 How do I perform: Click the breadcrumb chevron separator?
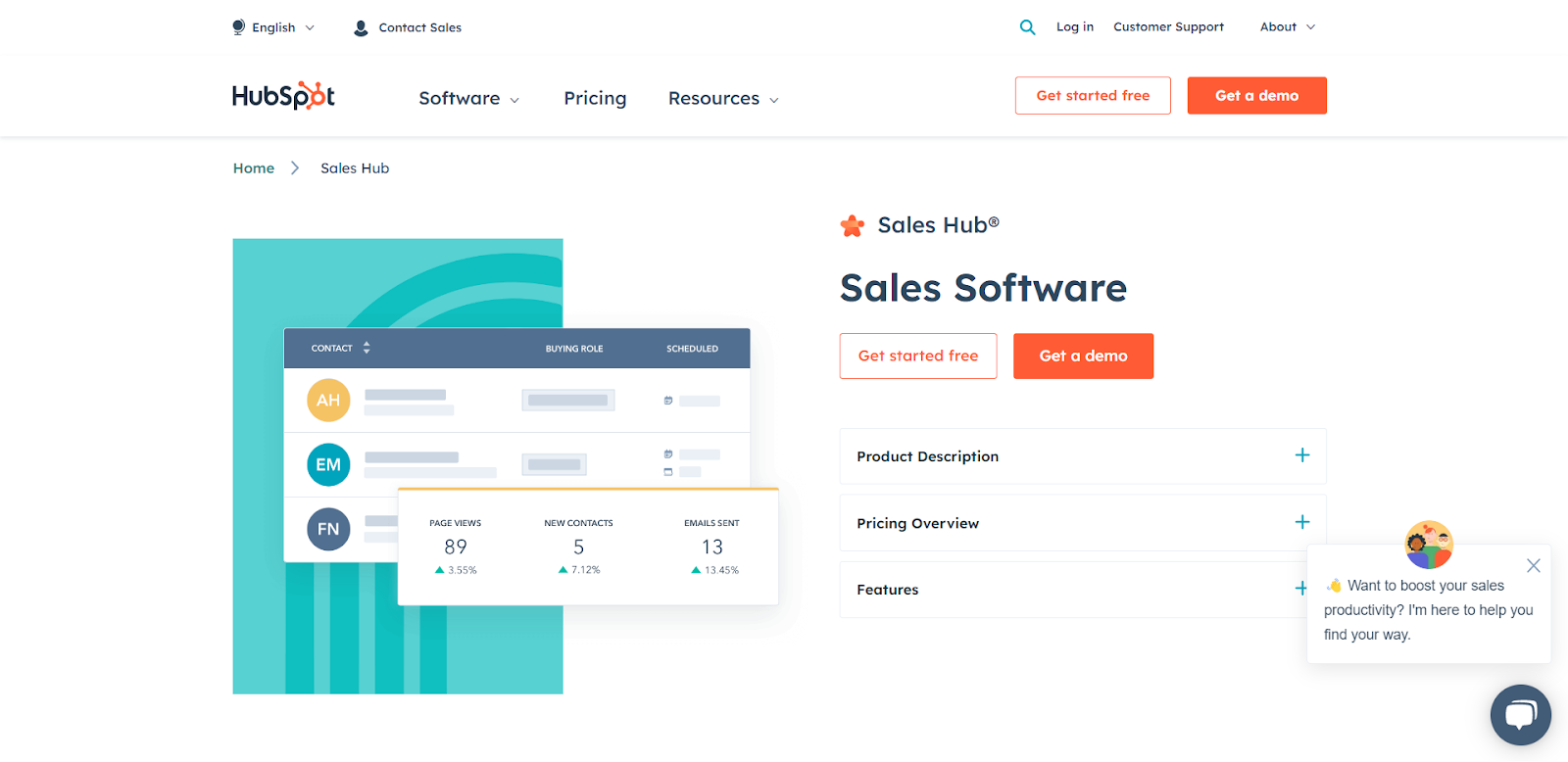click(295, 168)
